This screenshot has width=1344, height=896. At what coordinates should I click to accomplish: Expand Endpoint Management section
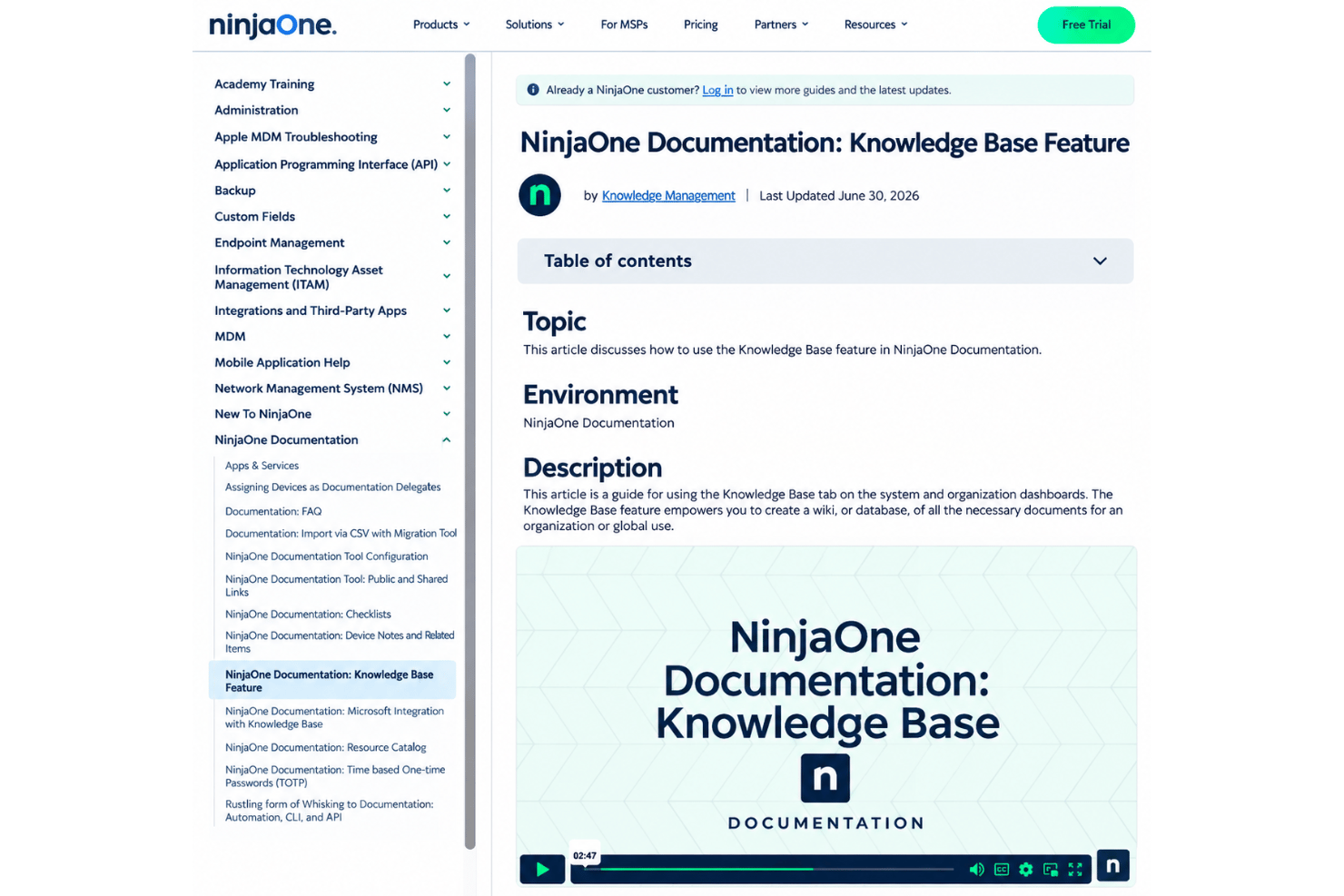[332, 242]
